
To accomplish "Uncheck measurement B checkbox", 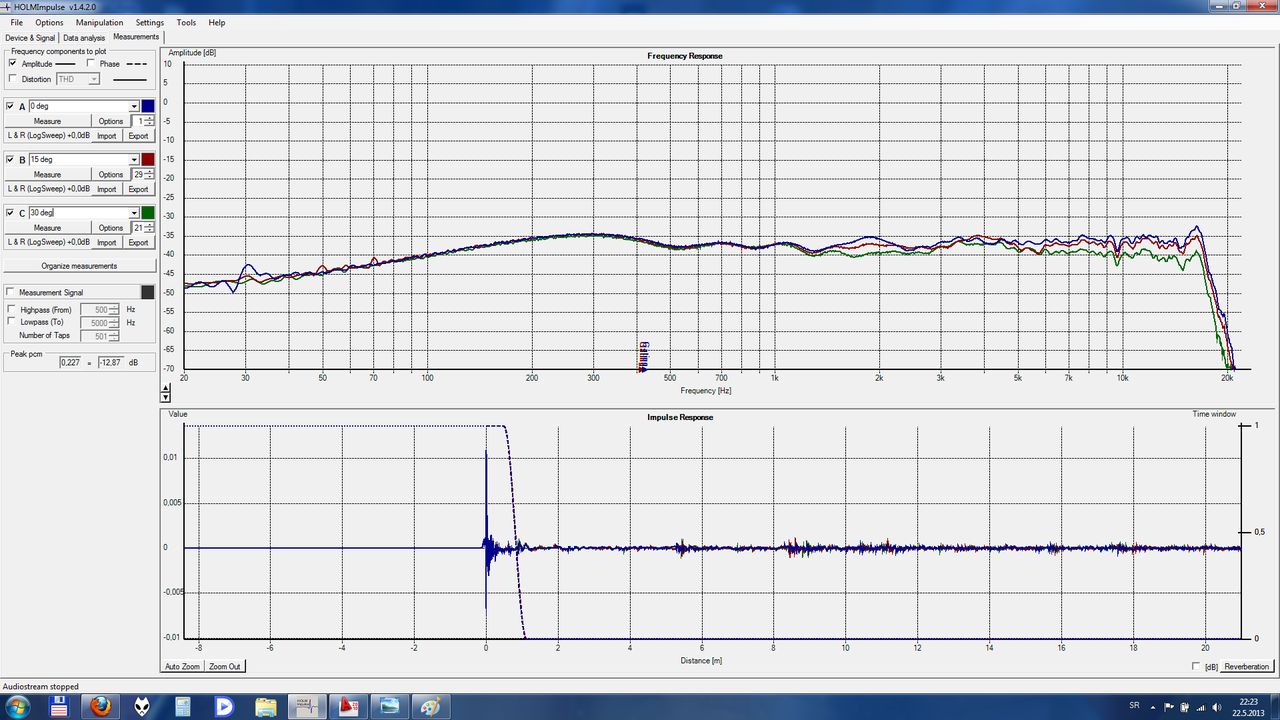I will (10, 159).
